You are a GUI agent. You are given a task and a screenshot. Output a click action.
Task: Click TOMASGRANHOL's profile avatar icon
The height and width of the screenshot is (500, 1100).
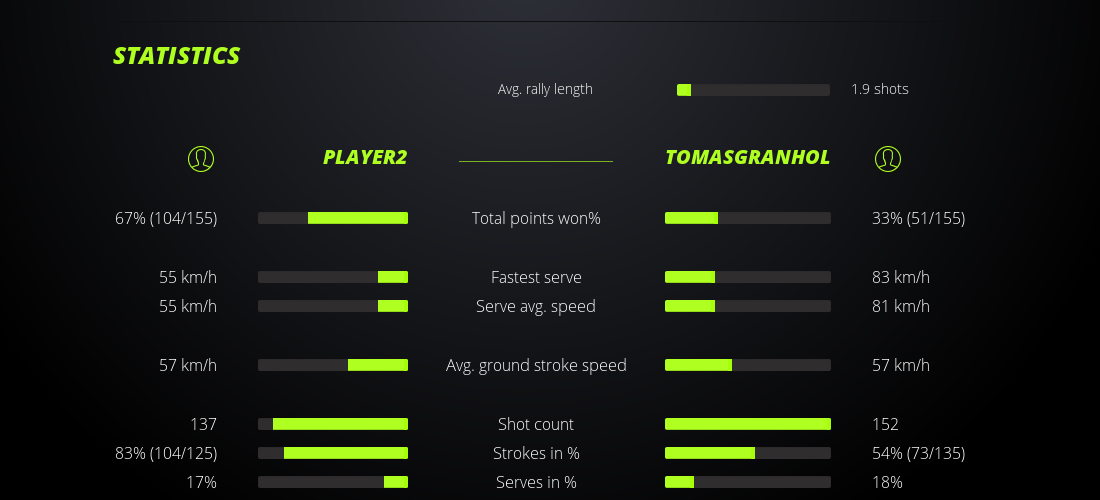click(x=887, y=158)
